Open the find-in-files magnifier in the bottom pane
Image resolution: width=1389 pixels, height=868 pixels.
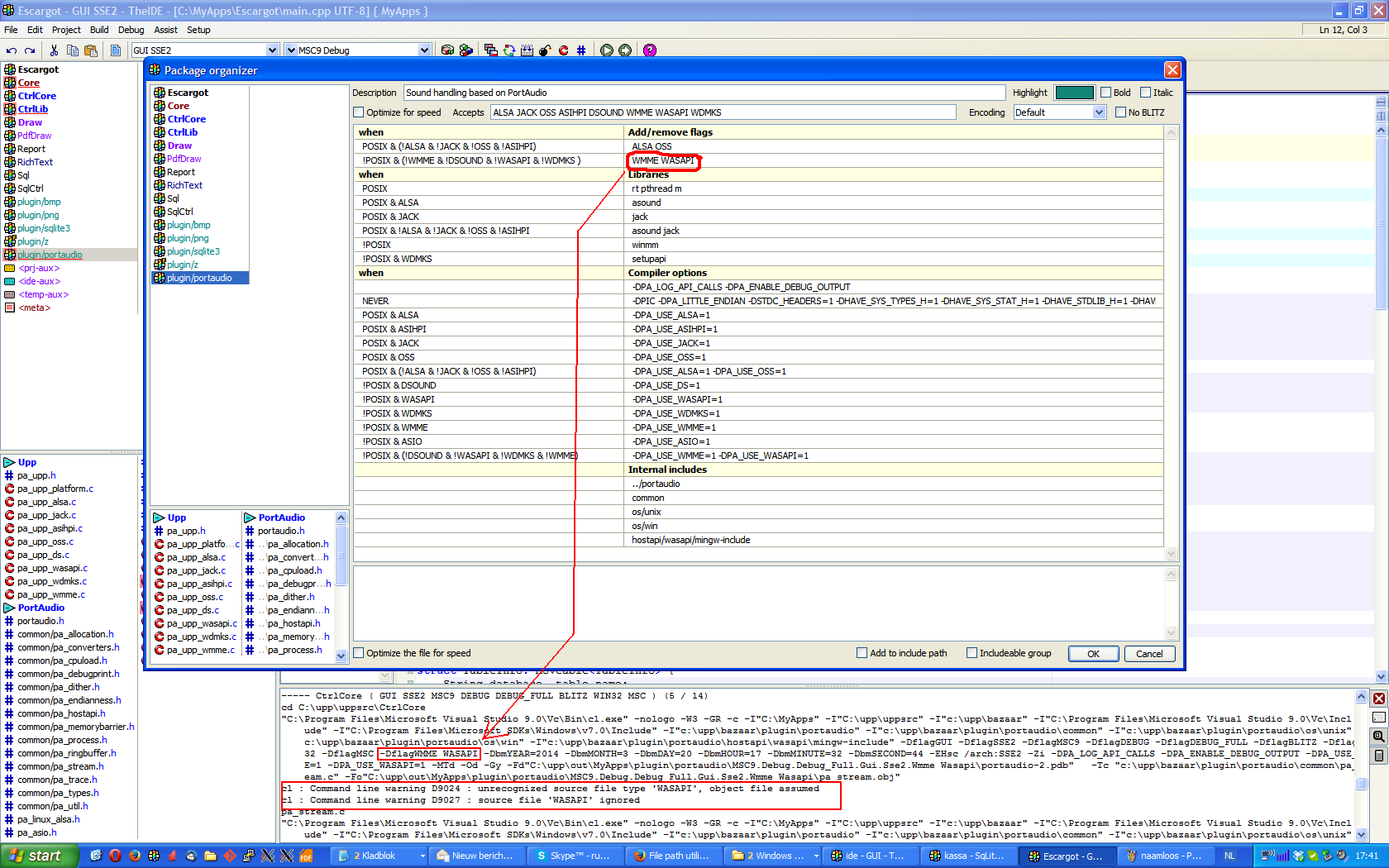point(1379,737)
